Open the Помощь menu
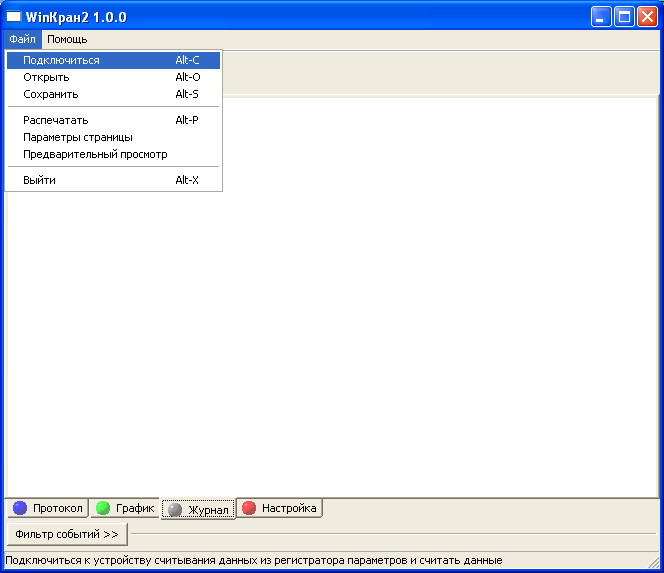 [x=67, y=39]
